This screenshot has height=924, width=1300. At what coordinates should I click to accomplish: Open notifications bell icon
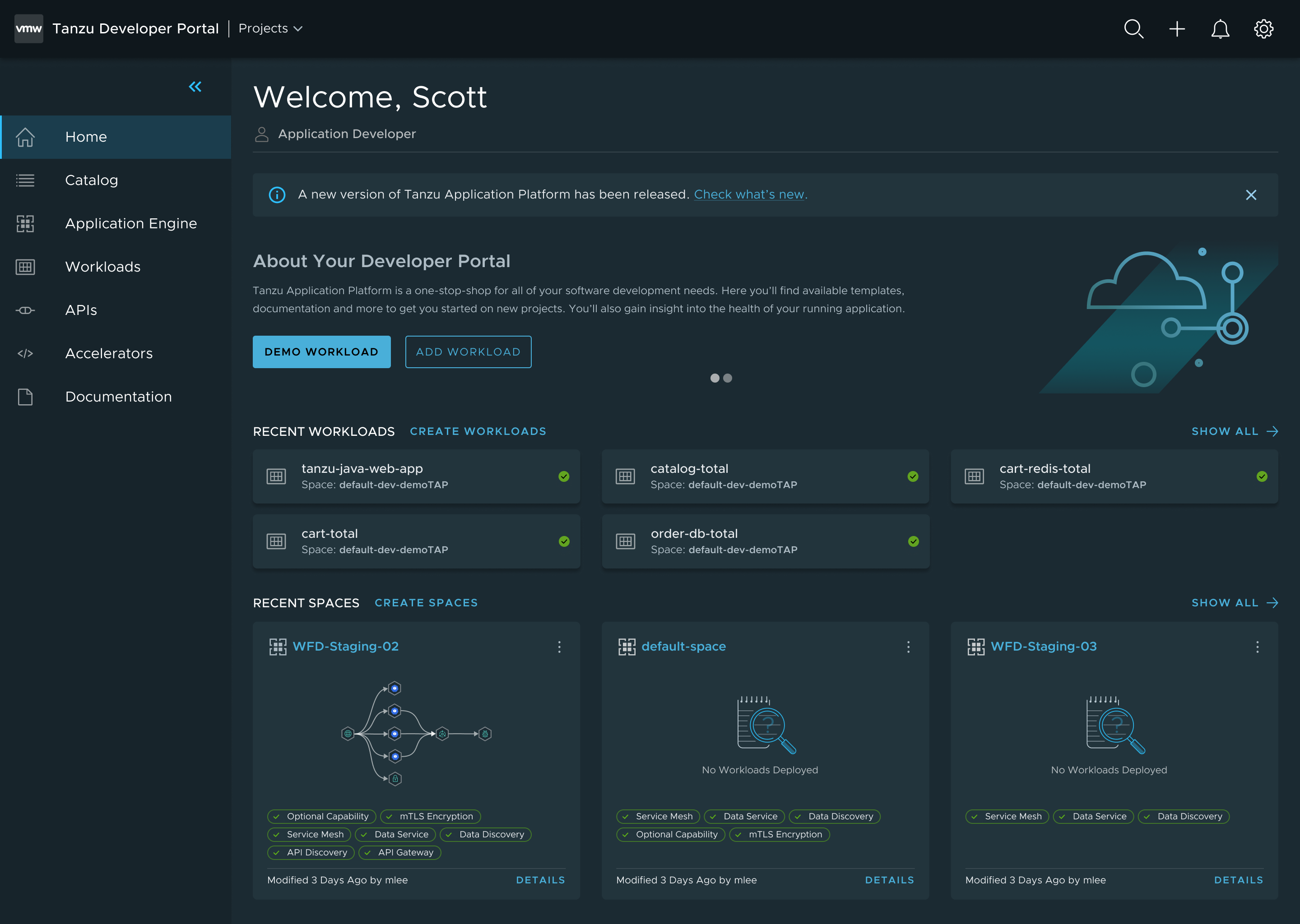[x=1220, y=28]
